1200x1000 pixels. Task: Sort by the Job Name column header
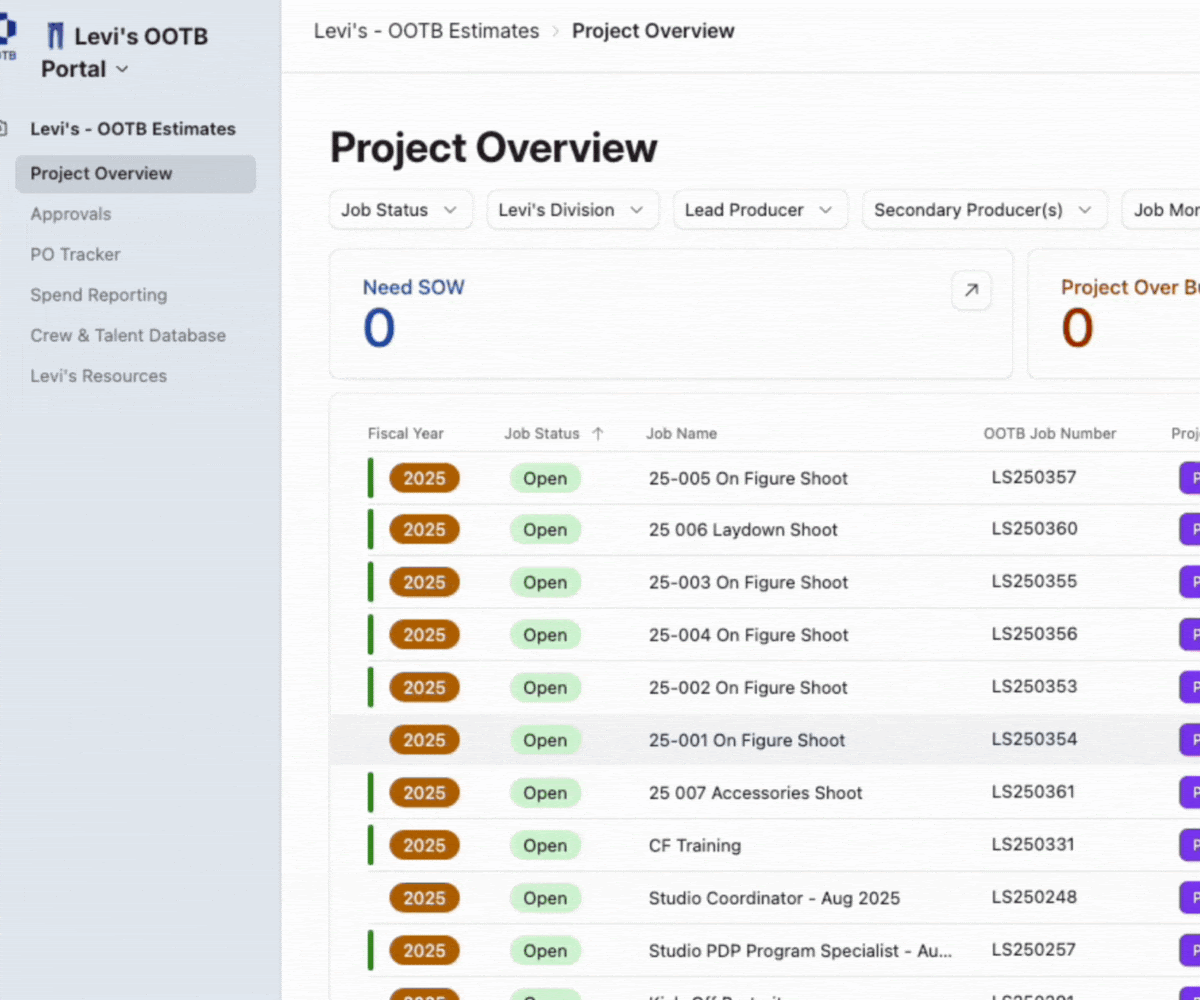tap(681, 434)
